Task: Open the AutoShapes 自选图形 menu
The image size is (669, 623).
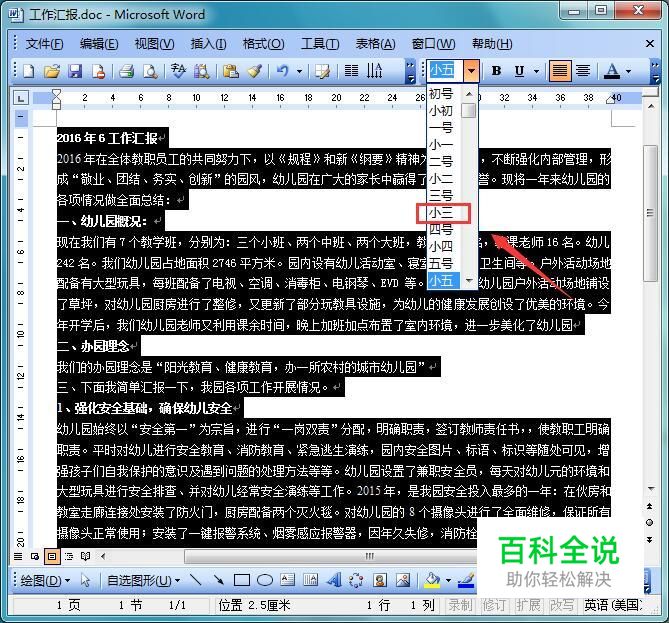Action: pos(143,580)
